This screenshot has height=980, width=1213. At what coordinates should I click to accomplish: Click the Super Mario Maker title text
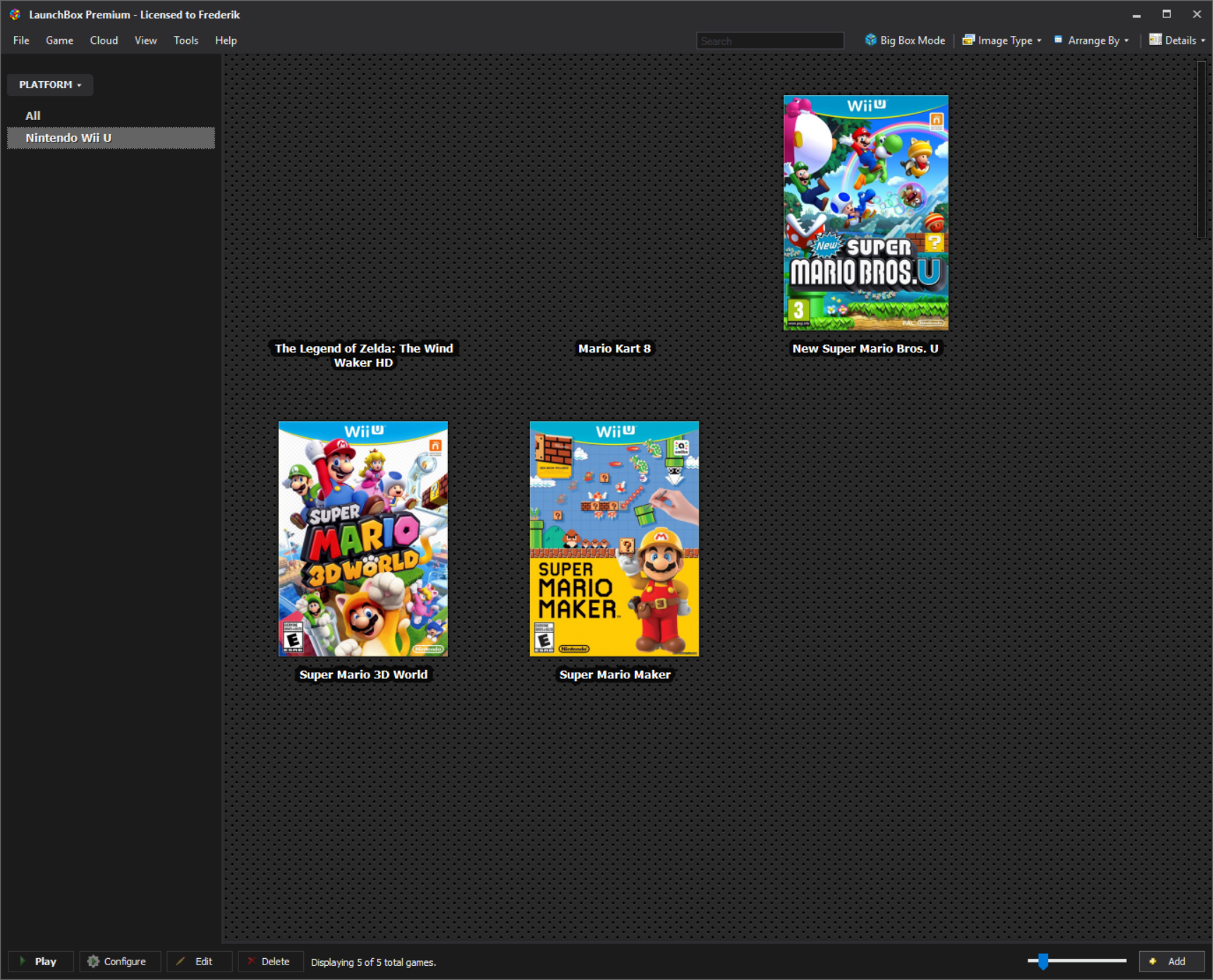pos(615,675)
